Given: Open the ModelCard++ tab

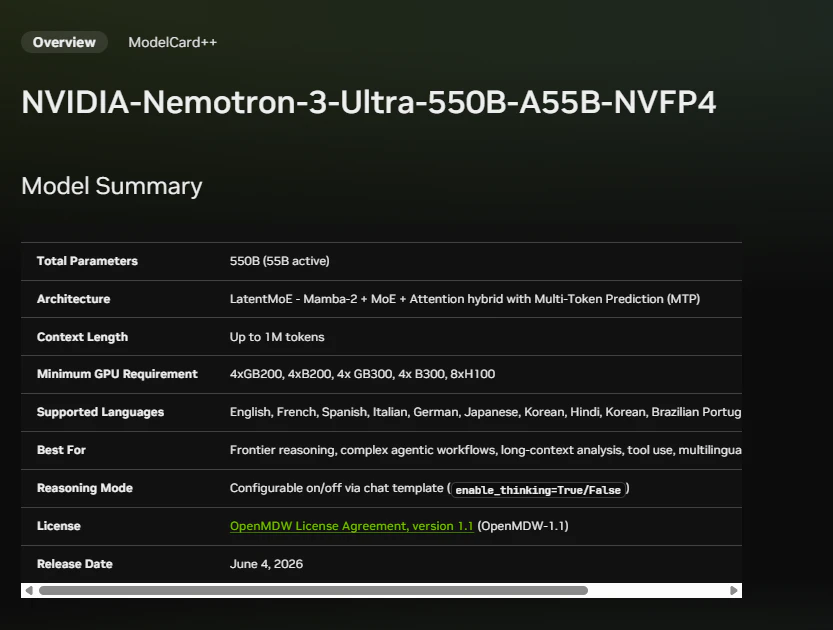Looking at the screenshot, I should coord(173,42).
